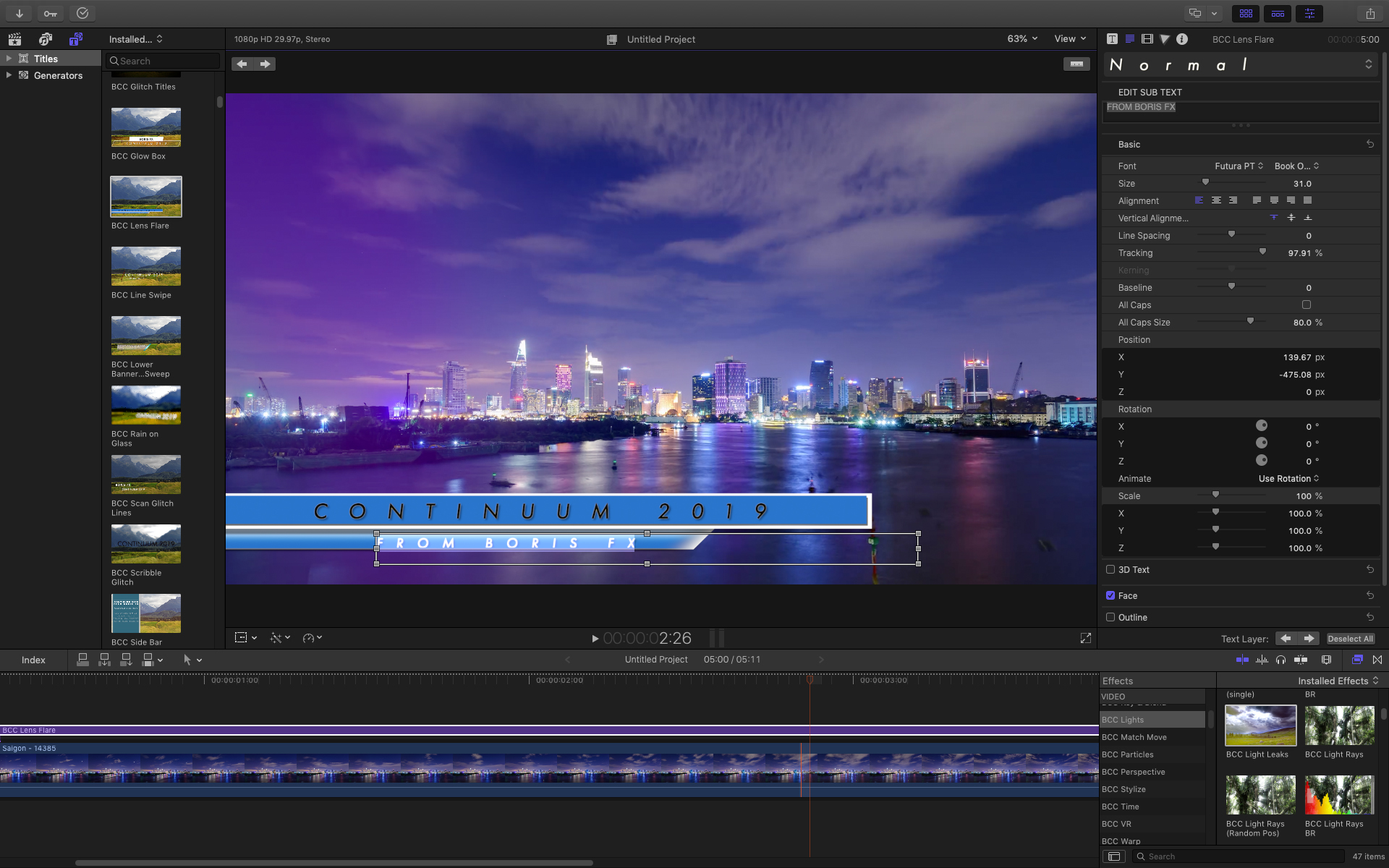
Task: Select the Titles and Generators sidebar icon
Action: point(75,39)
